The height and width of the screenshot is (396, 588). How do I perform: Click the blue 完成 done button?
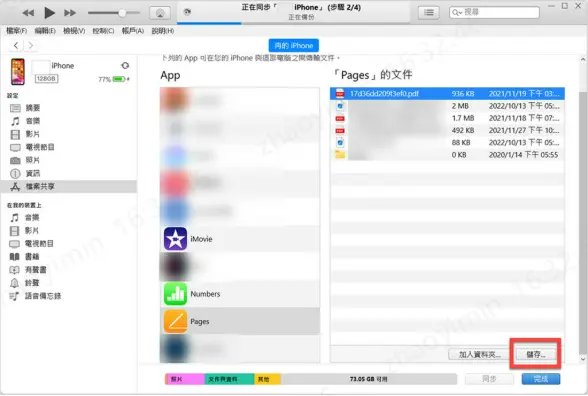541,379
